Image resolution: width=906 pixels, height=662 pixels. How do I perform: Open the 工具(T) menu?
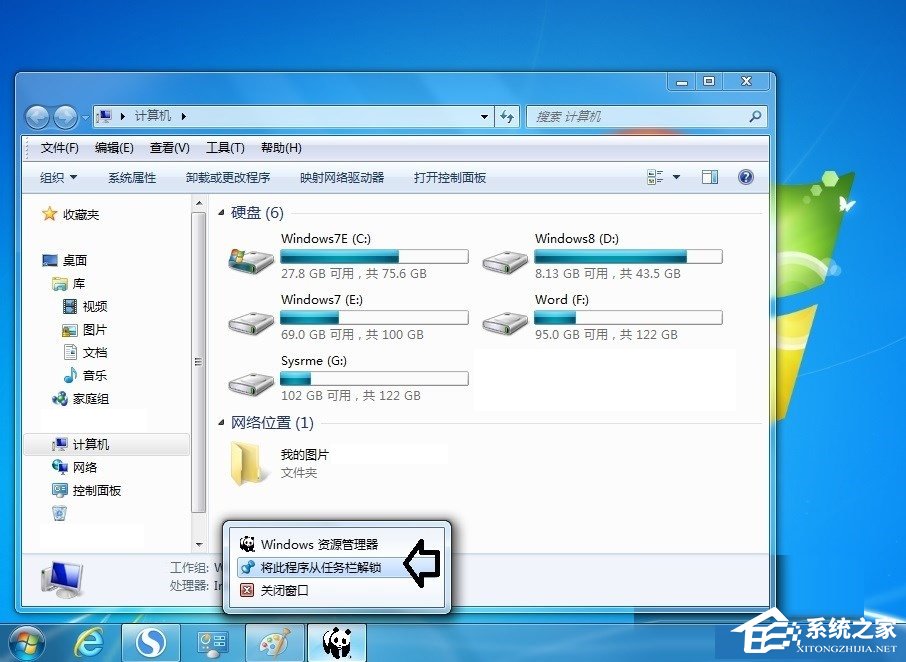[224, 147]
